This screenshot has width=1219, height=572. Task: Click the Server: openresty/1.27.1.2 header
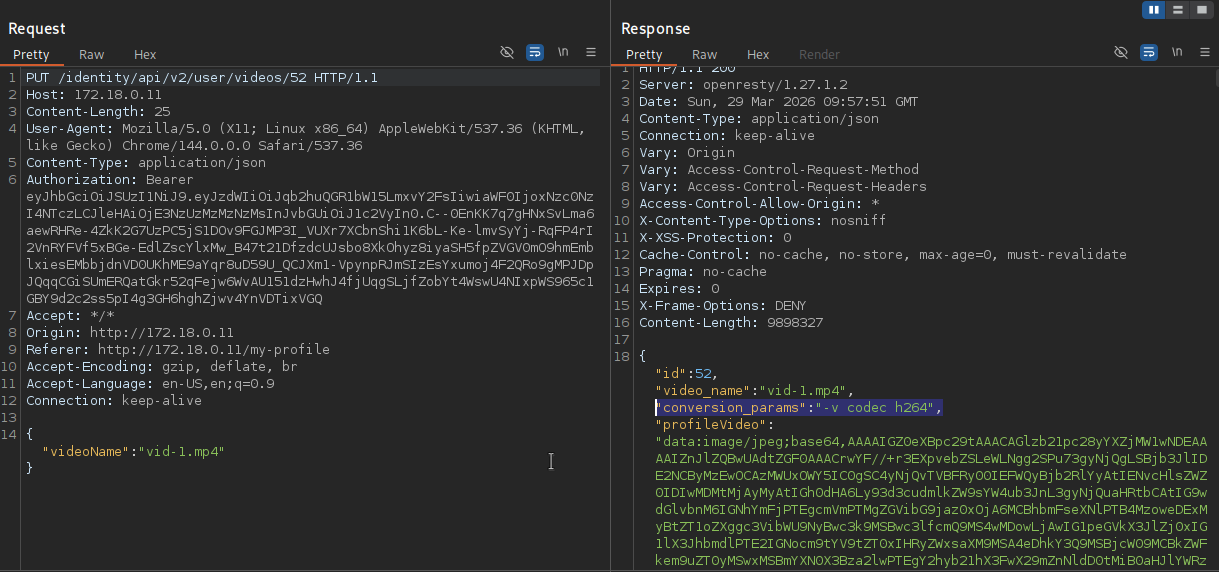743,86
